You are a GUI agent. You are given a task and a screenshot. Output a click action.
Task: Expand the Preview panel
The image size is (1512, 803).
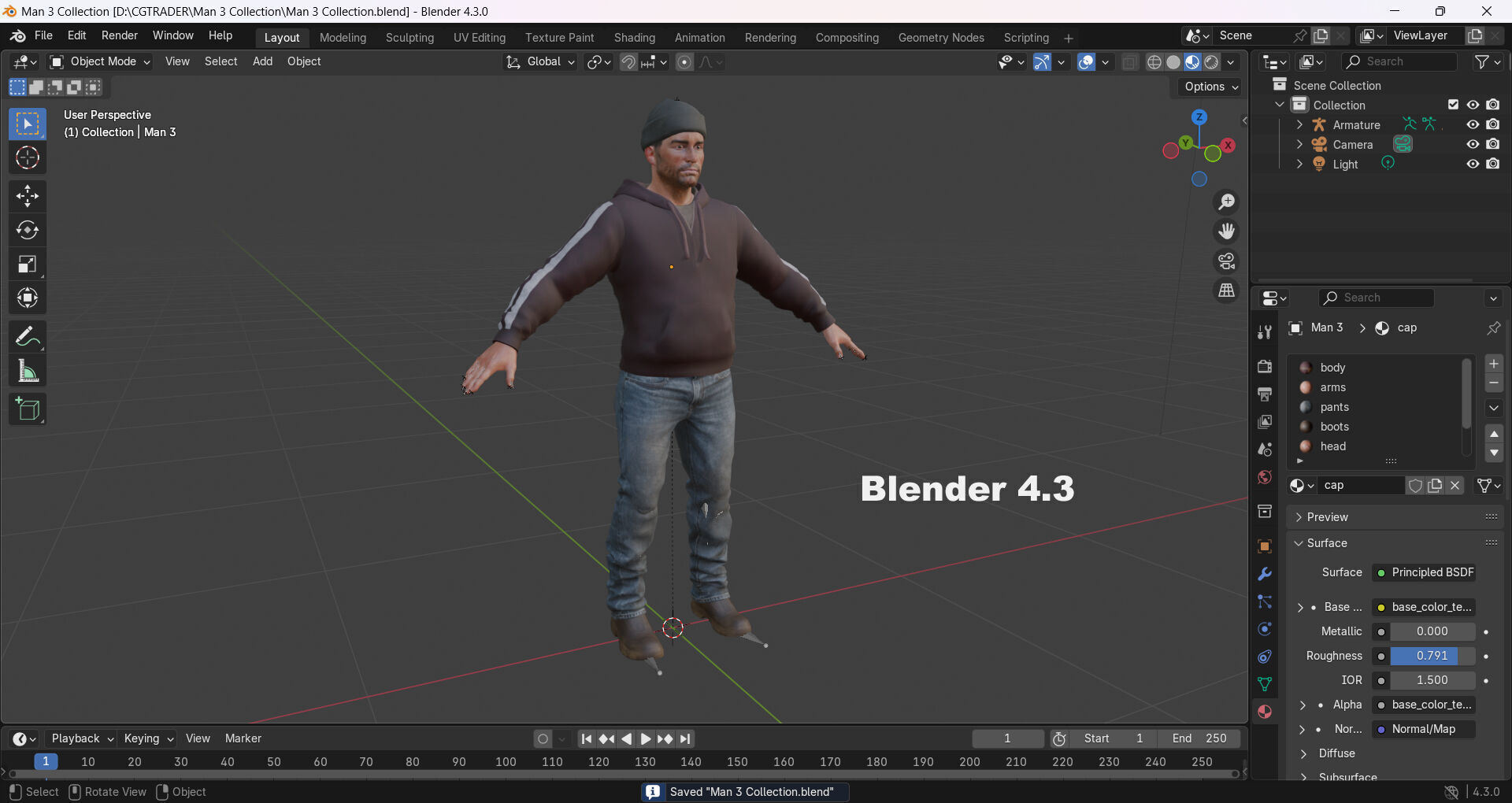point(1395,517)
